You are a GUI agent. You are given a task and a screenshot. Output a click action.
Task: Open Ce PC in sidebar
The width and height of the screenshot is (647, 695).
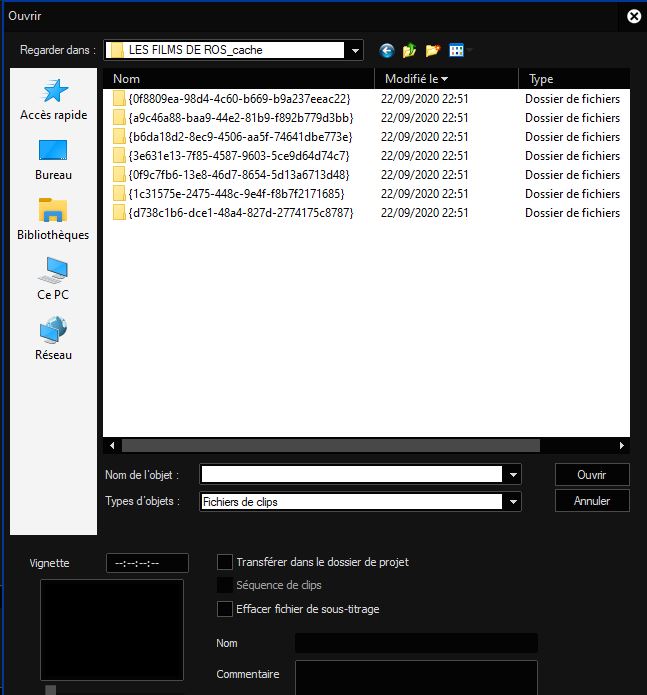pyautogui.click(x=53, y=279)
